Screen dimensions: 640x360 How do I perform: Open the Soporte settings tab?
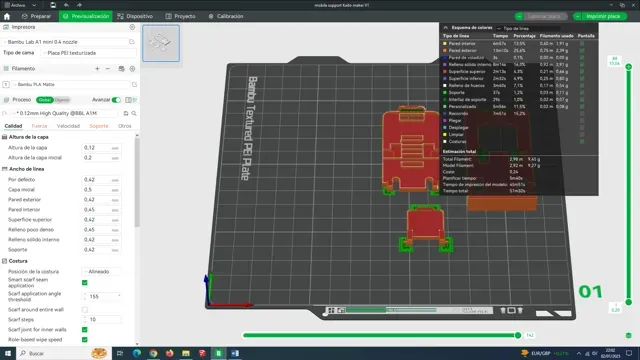(x=99, y=126)
